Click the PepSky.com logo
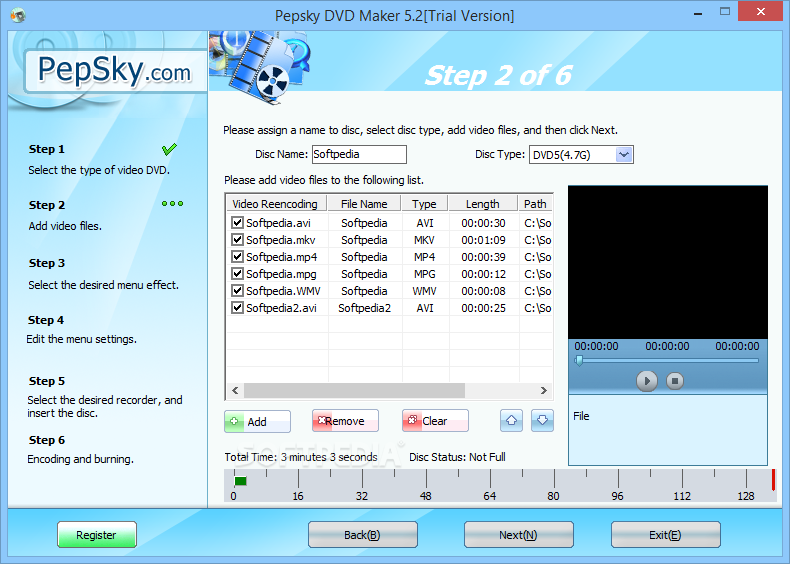Viewport: 790px width, 564px height. pos(115,71)
